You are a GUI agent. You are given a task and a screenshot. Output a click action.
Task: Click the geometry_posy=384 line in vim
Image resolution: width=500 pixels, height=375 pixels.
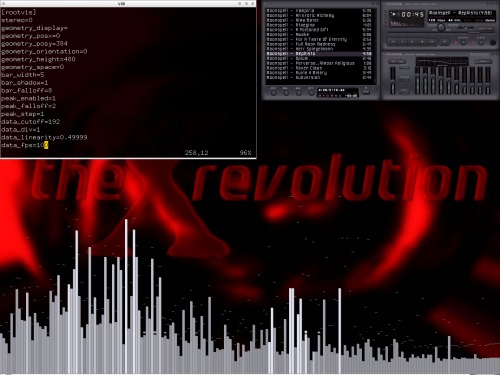click(34, 44)
